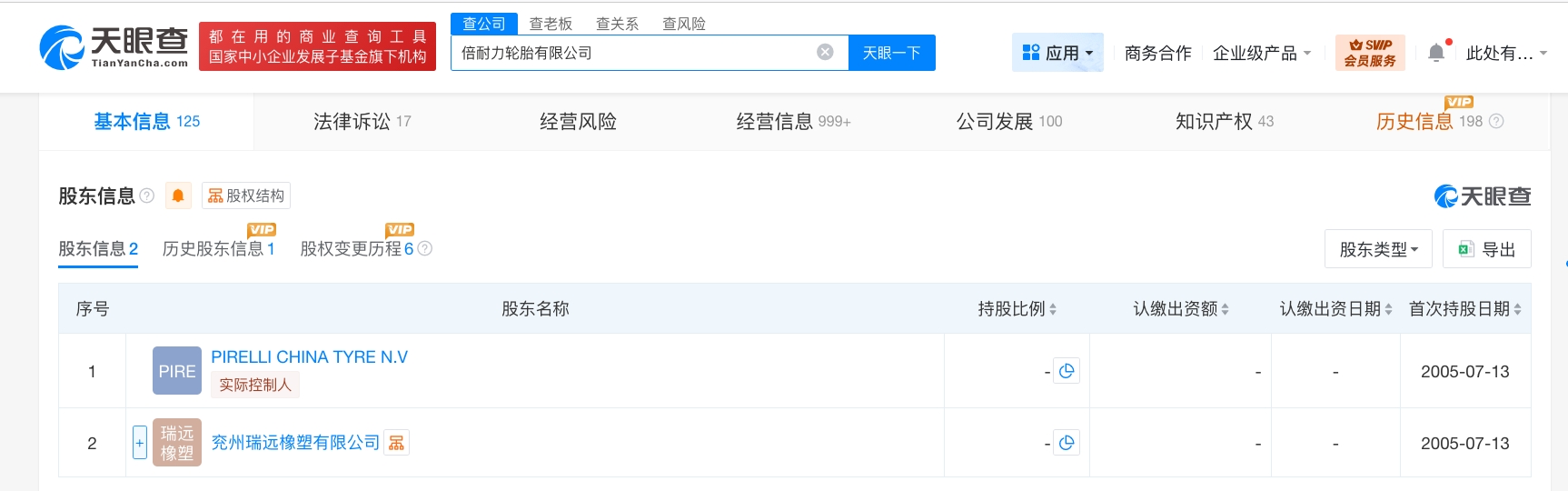
Task: Clear the search box text
Action: 825,53
